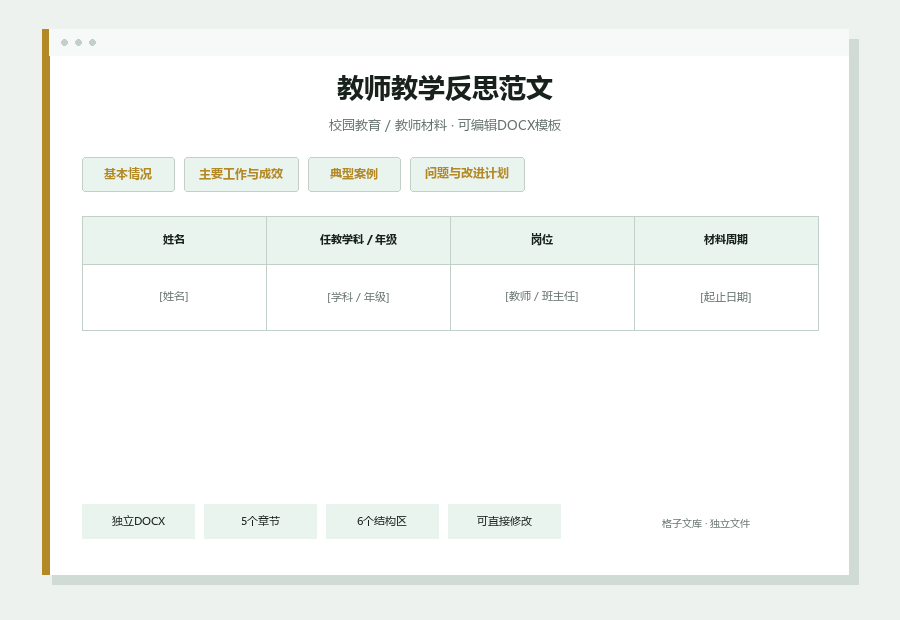900x620 pixels.
Task: Switch to 主要工作与成效 tab
Action: coord(241,174)
